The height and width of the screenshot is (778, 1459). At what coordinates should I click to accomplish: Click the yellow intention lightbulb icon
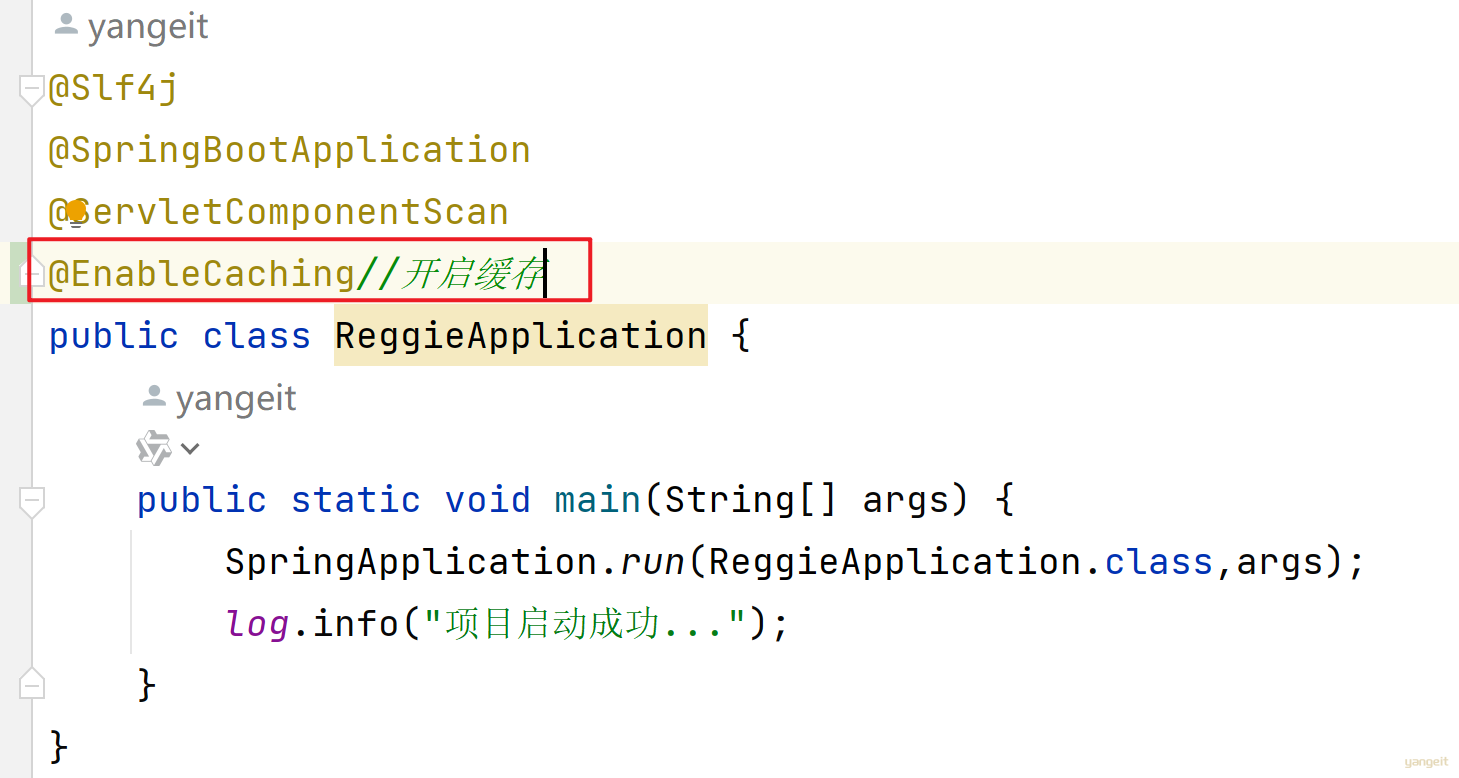(x=76, y=211)
